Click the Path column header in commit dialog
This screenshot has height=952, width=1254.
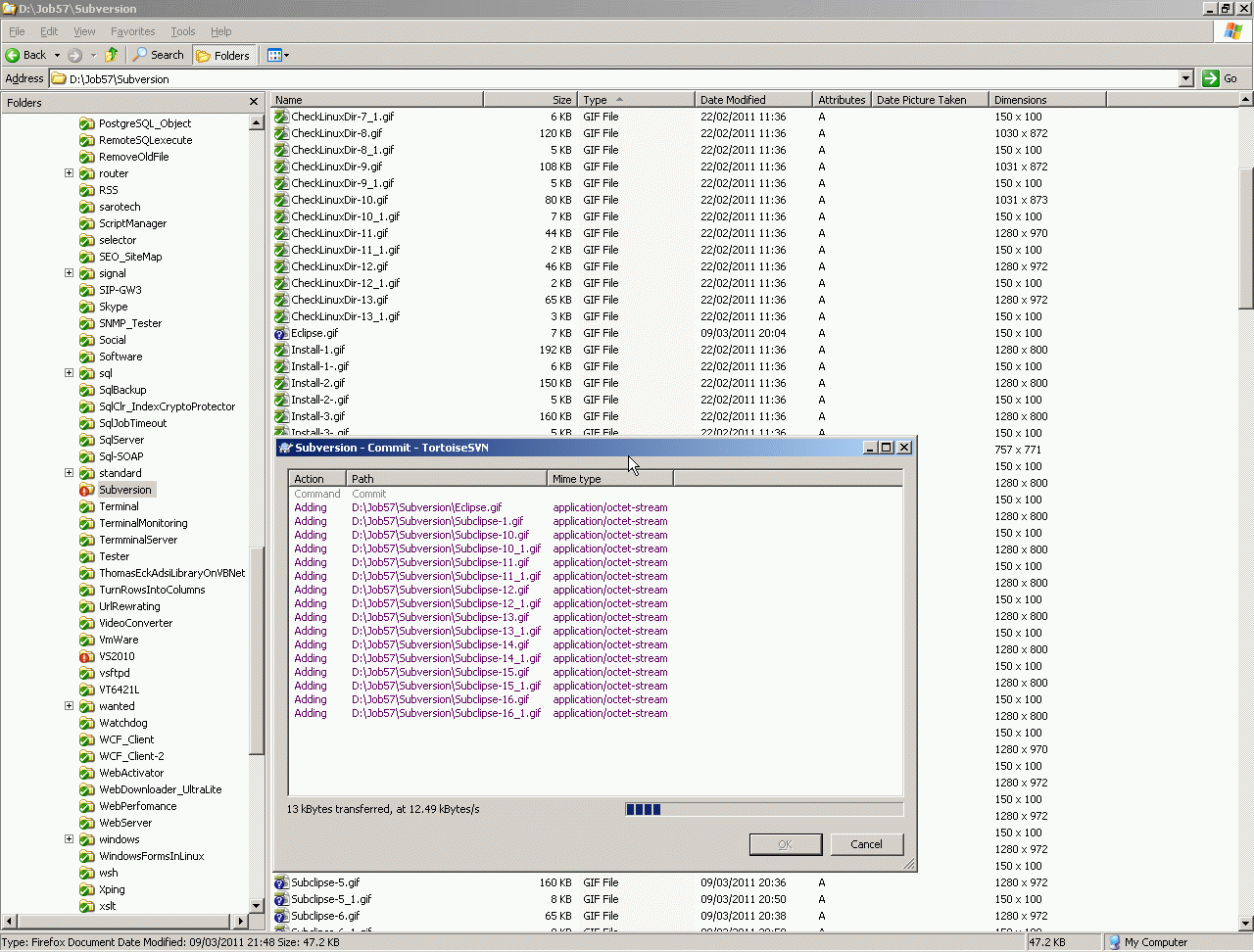coord(447,479)
